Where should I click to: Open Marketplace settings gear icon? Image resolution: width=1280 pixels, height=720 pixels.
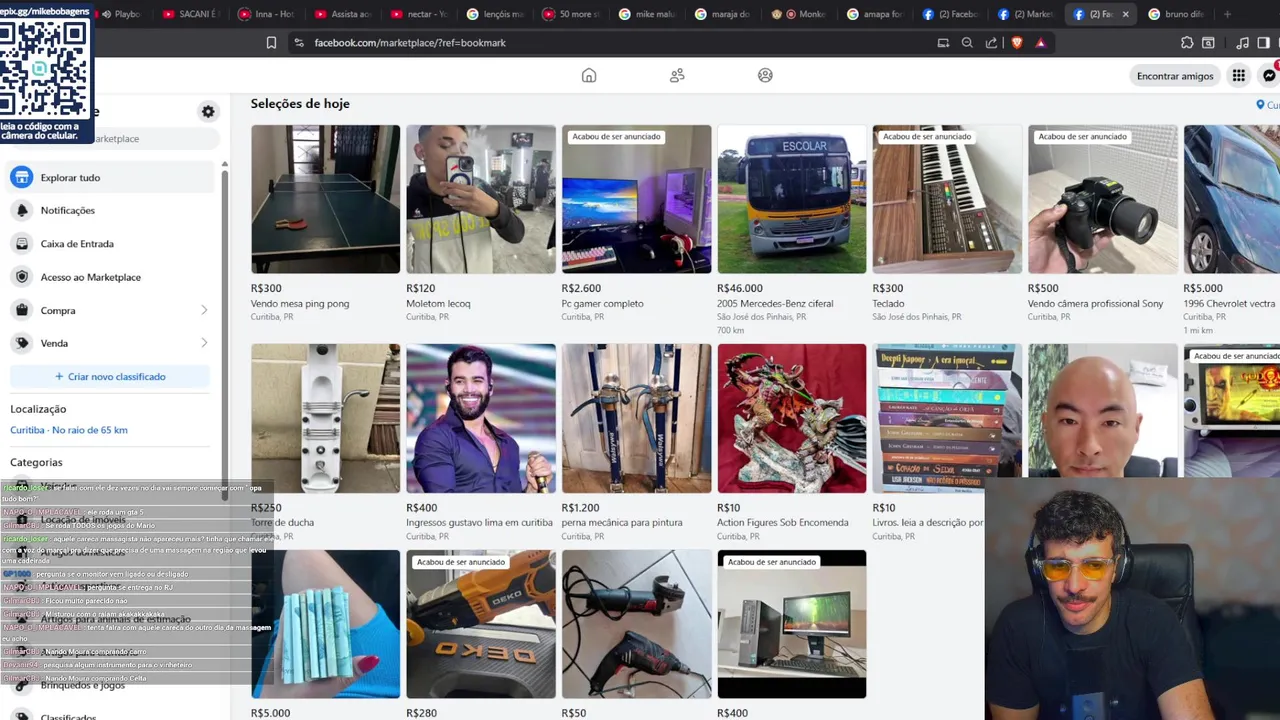click(208, 111)
